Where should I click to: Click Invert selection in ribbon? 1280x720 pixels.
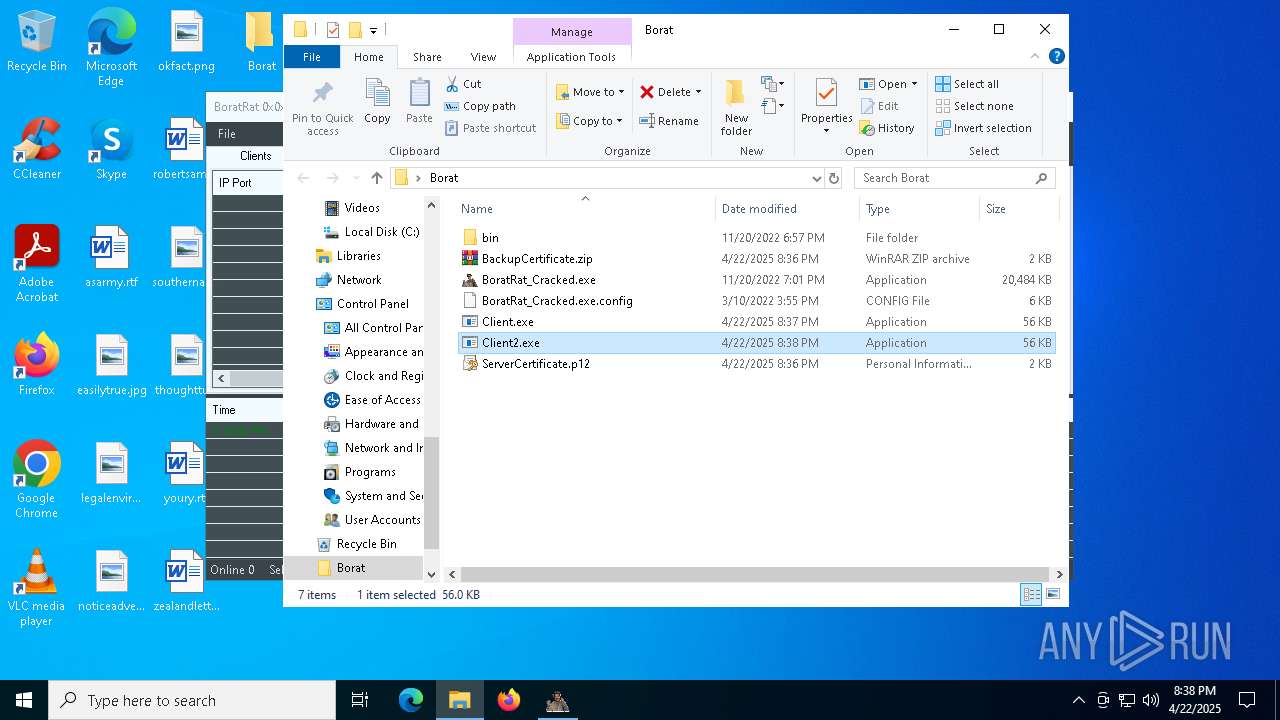tap(983, 128)
